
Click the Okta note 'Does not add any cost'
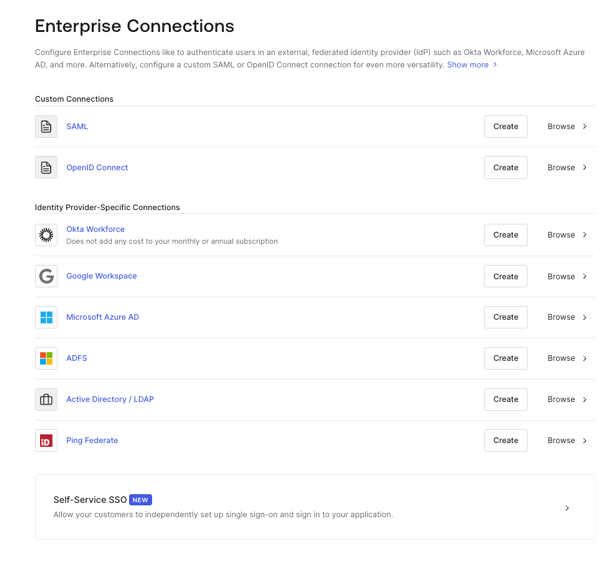tap(172, 241)
